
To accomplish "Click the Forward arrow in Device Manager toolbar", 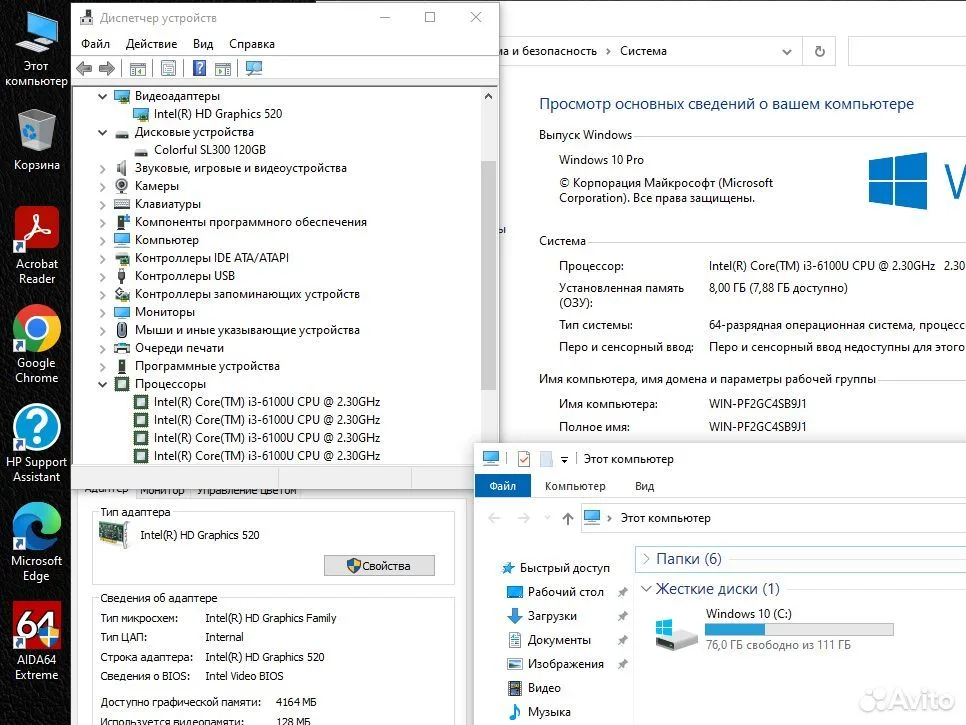I will 107,68.
